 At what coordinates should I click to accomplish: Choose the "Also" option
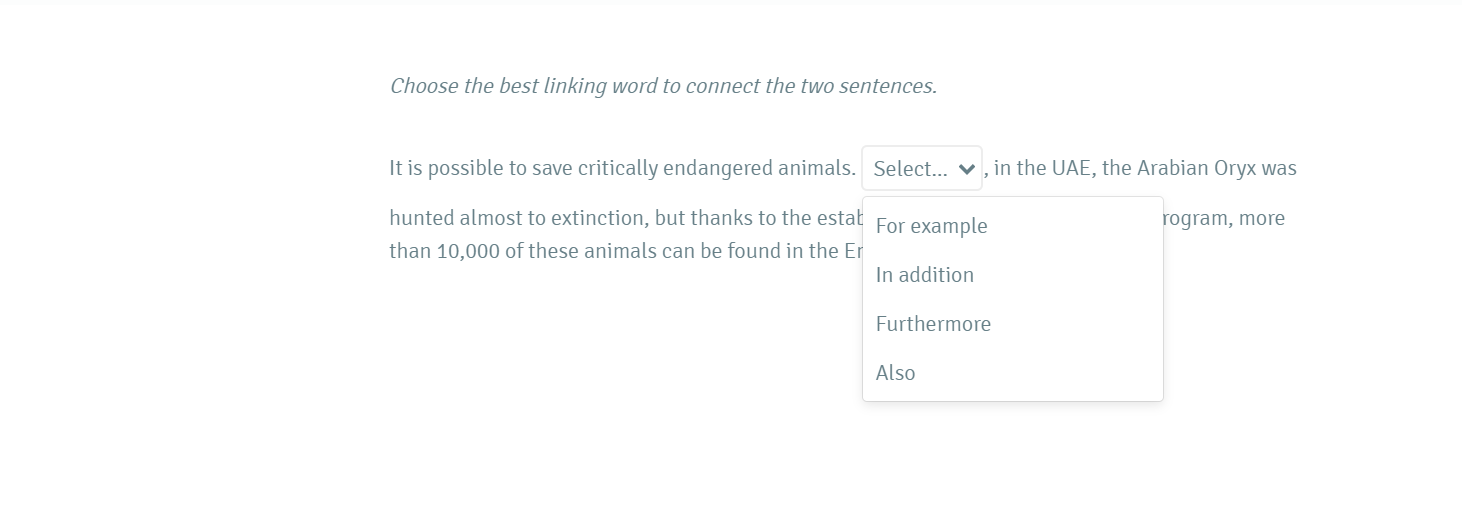click(895, 373)
